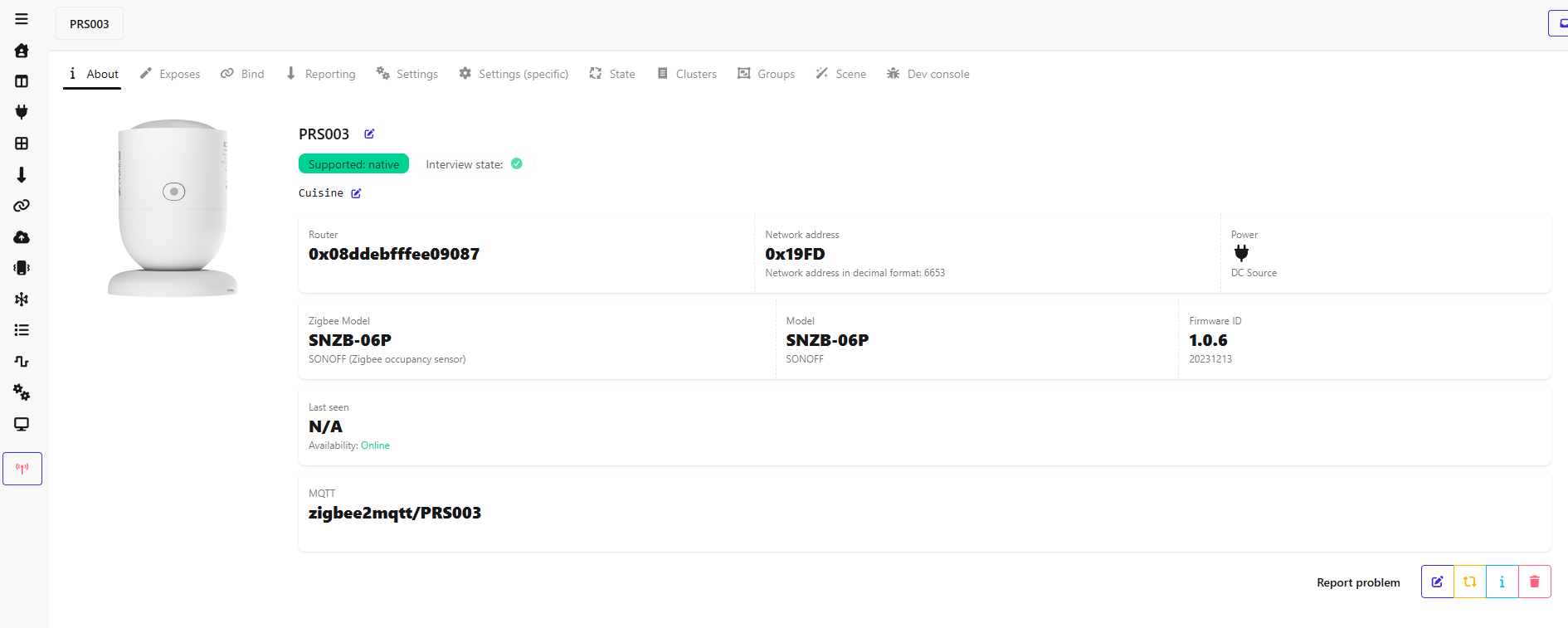The height and width of the screenshot is (628, 1568).
Task: Click the Supported: native badge
Action: [353, 164]
